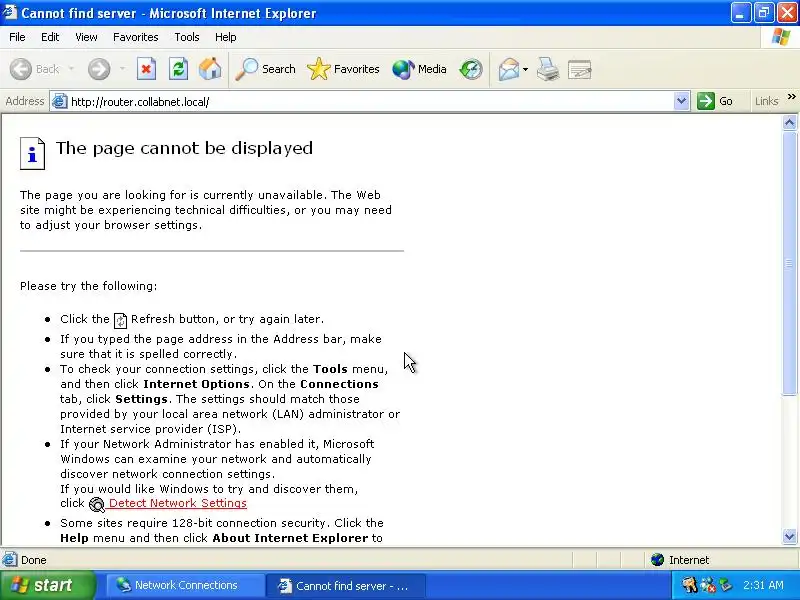
Task: Click the heading 'The page cannot be displayed'
Action: [184, 148]
